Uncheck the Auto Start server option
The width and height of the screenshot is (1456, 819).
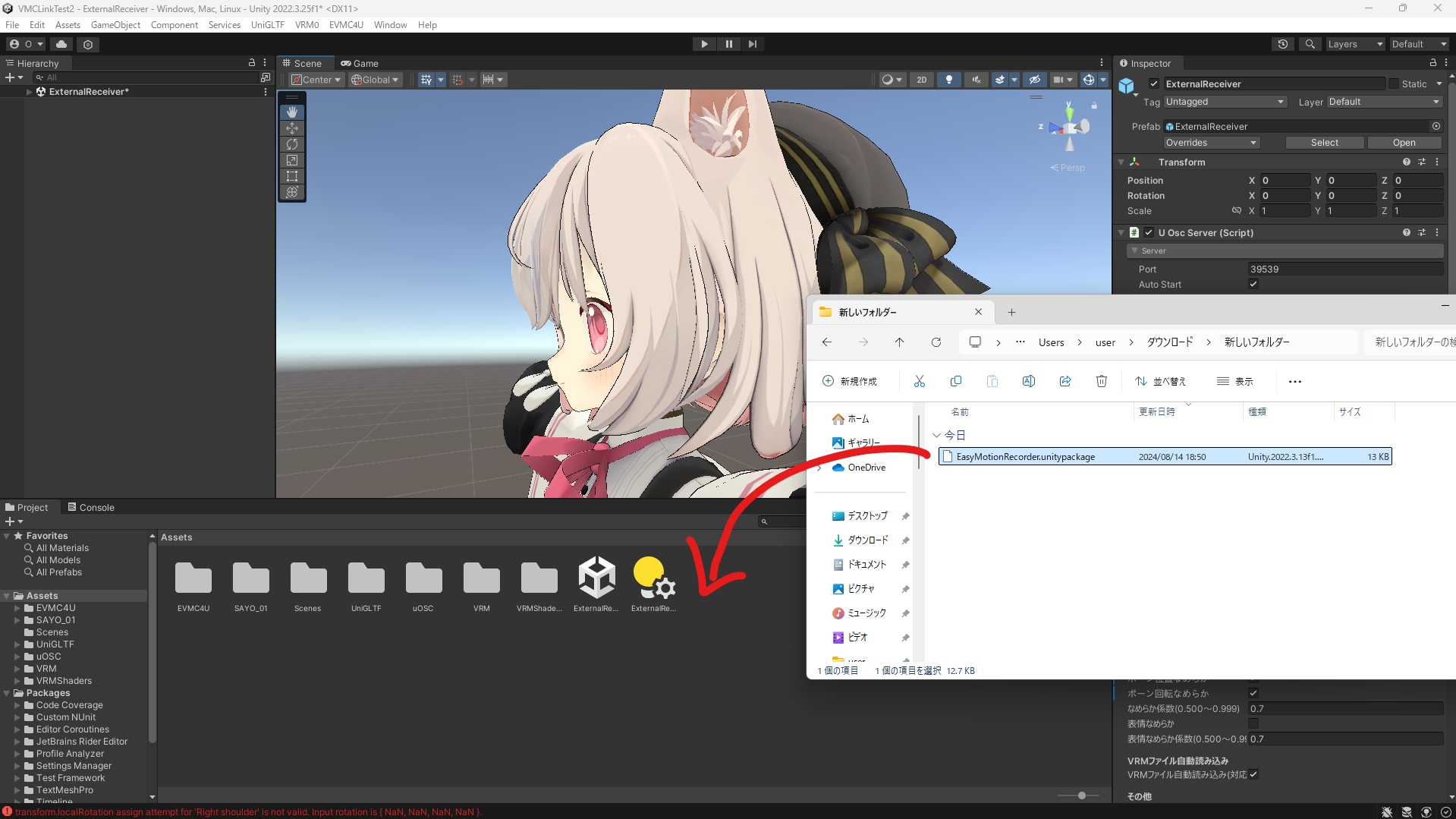click(x=1253, y=284)
